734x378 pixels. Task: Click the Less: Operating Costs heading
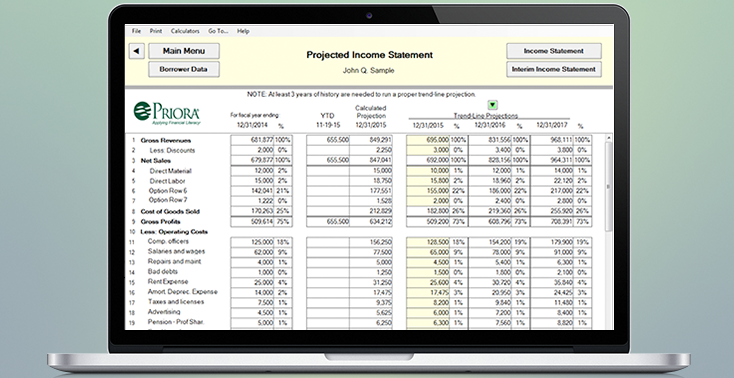click(174, 232)
